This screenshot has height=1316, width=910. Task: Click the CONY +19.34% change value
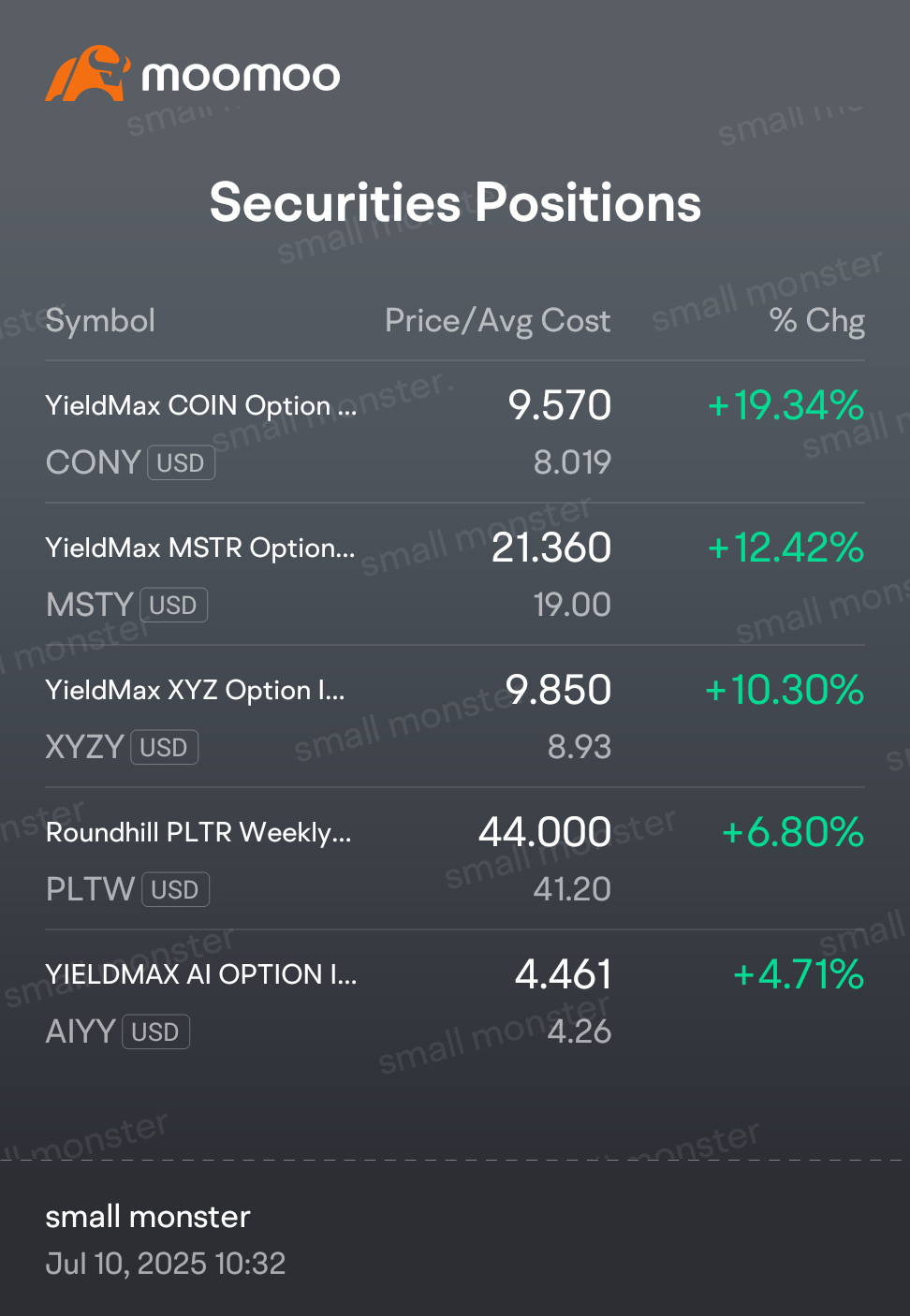click(785, 405)
